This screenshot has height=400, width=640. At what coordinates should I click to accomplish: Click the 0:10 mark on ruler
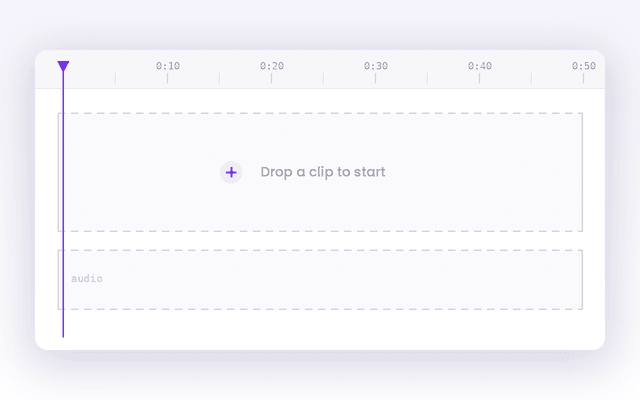click(x=167, y=78)
